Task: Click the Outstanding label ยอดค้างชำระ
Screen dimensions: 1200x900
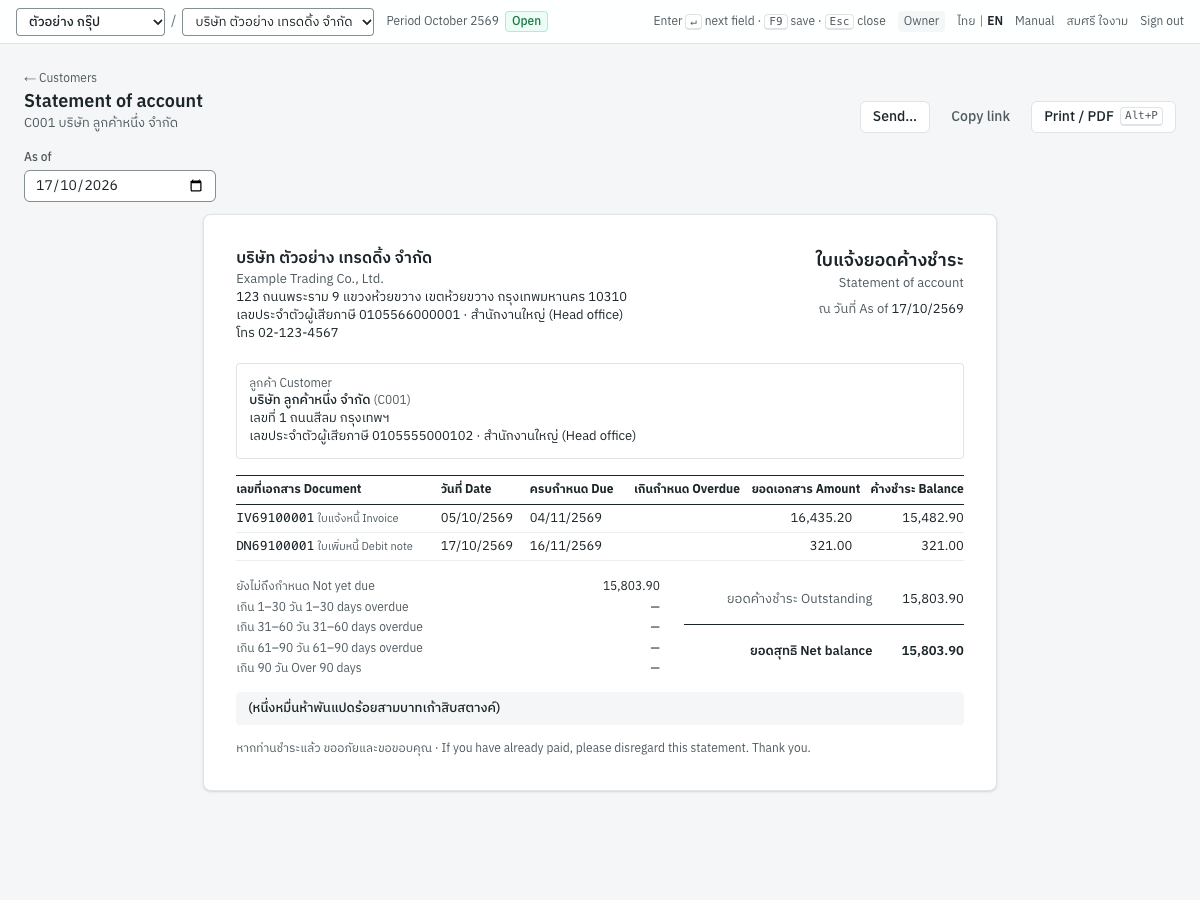Action: pos(800,599)
